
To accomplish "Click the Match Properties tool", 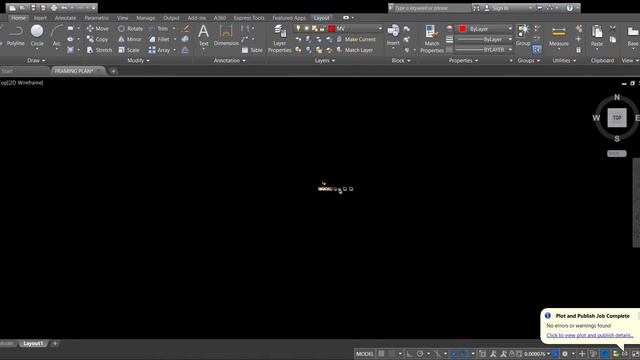I will (x=432, y=39).
